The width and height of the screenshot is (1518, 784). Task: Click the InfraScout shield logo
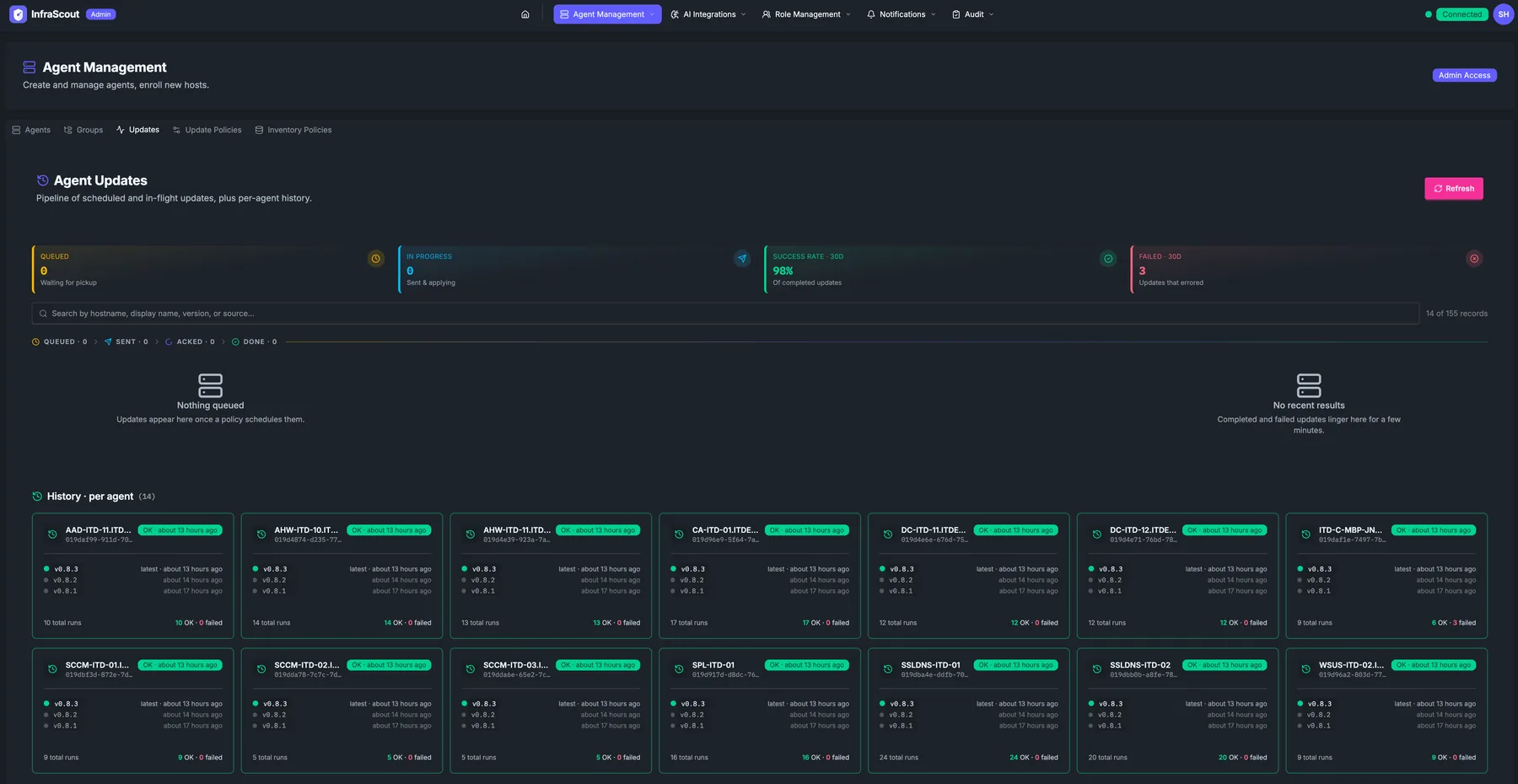click(18, 14)
